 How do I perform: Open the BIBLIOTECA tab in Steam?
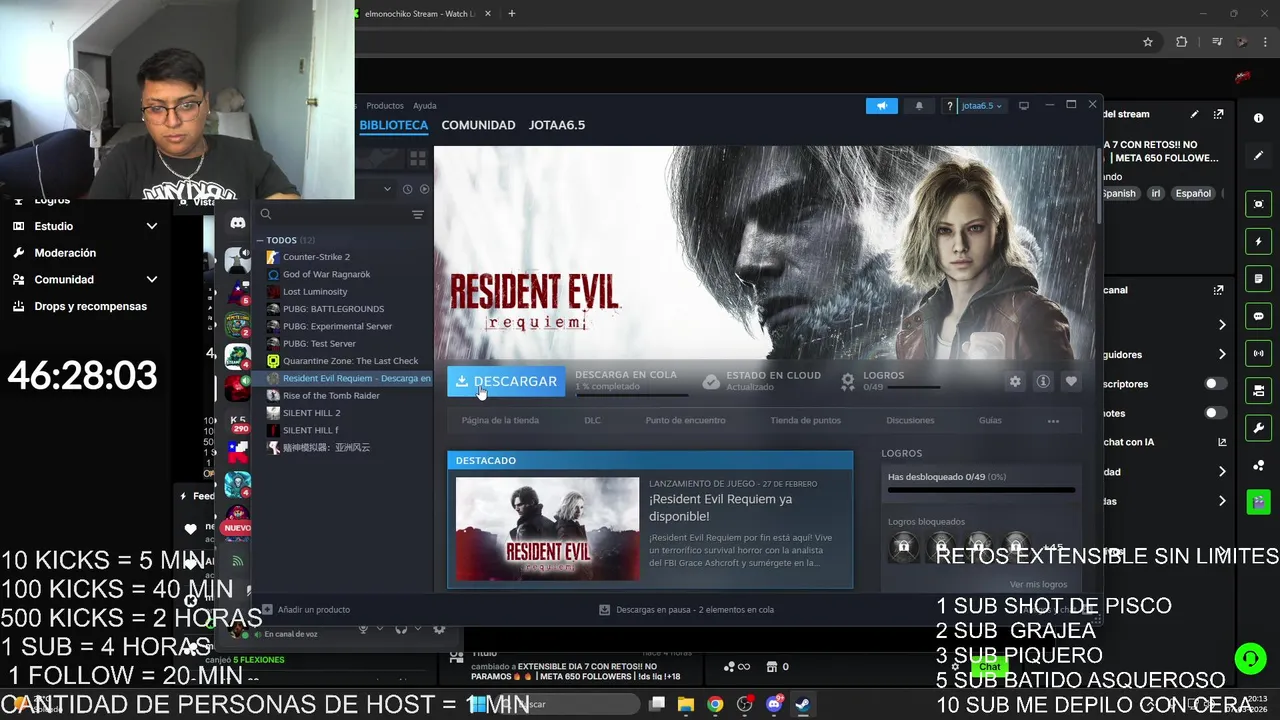click(394, 125)
